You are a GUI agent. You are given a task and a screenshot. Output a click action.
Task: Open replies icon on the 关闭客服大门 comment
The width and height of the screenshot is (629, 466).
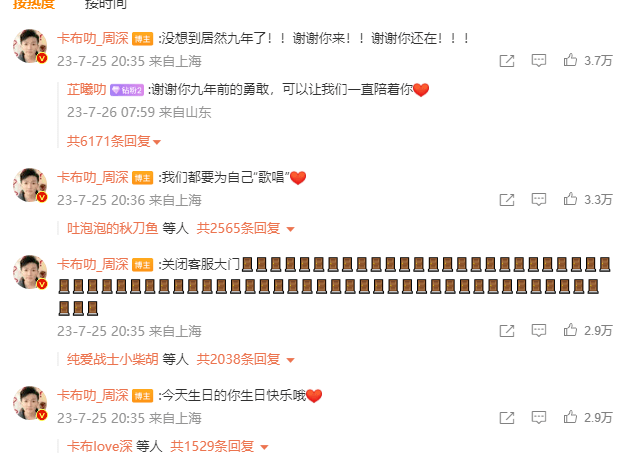[x=538, y=330]
